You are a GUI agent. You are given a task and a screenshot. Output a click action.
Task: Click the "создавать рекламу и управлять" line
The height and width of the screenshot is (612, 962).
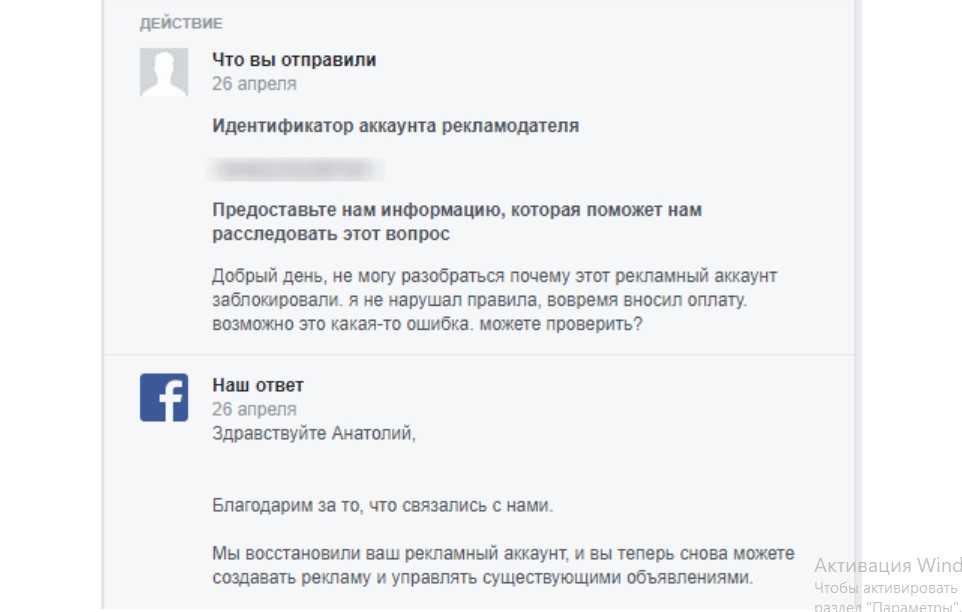click(x=482, y=578)
